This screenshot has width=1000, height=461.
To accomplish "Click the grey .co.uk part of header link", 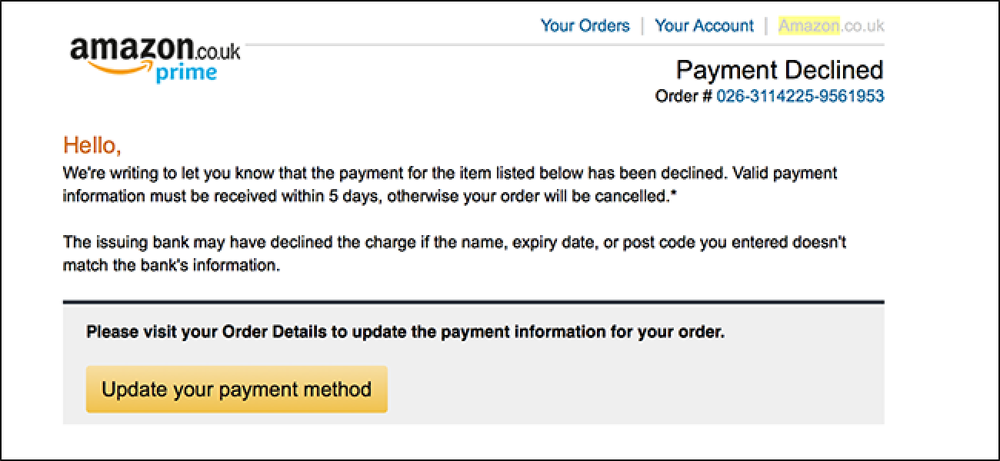I will coord(862,26).
